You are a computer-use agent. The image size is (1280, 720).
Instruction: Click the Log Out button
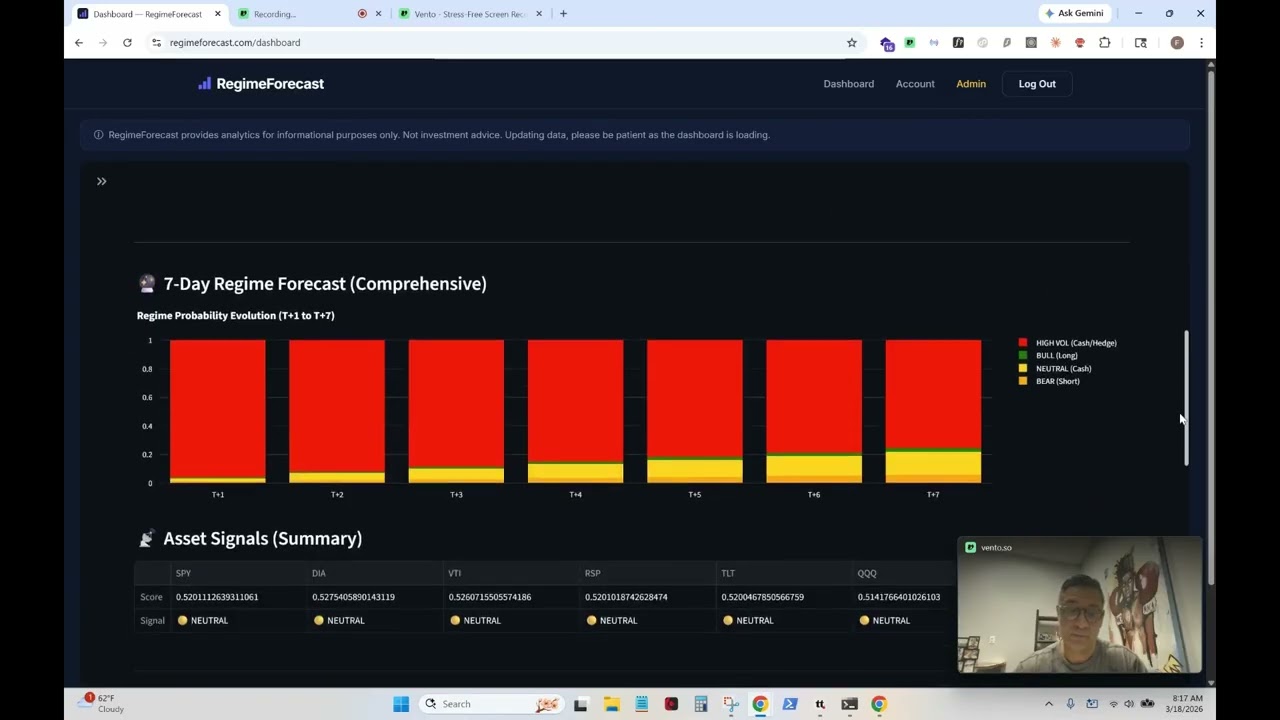(1037, 84)
